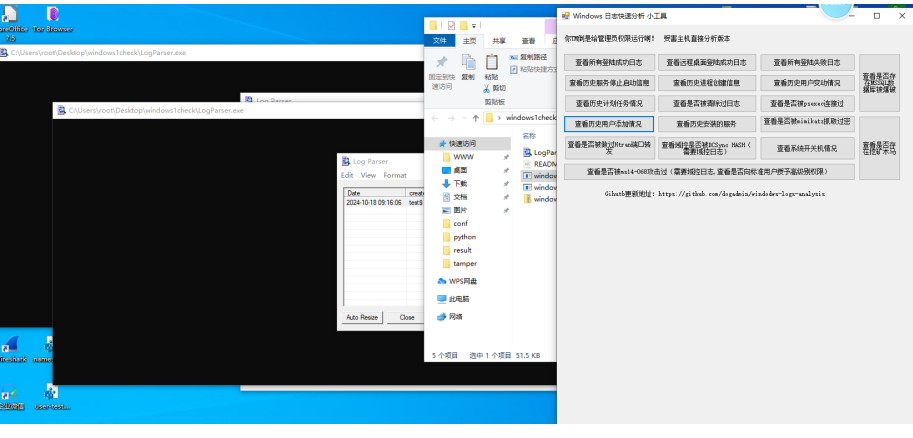
Task: Click Auto Resize in Log Parser
Action: click(x=362, y=317)
